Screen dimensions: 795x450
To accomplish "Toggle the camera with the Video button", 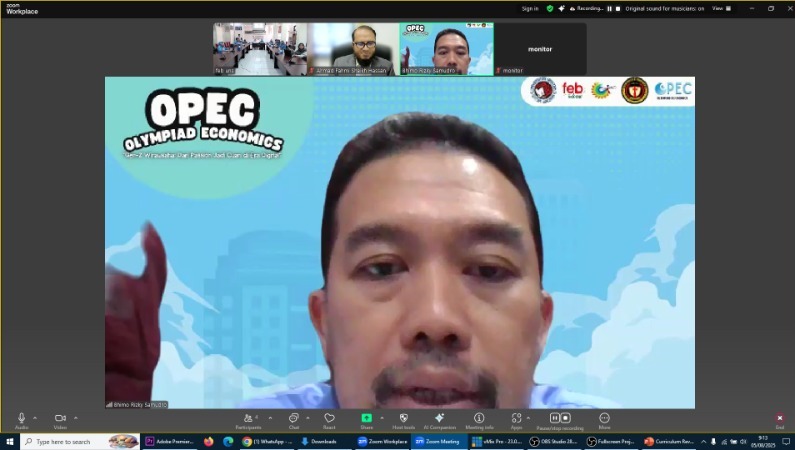I will point(60,420).
